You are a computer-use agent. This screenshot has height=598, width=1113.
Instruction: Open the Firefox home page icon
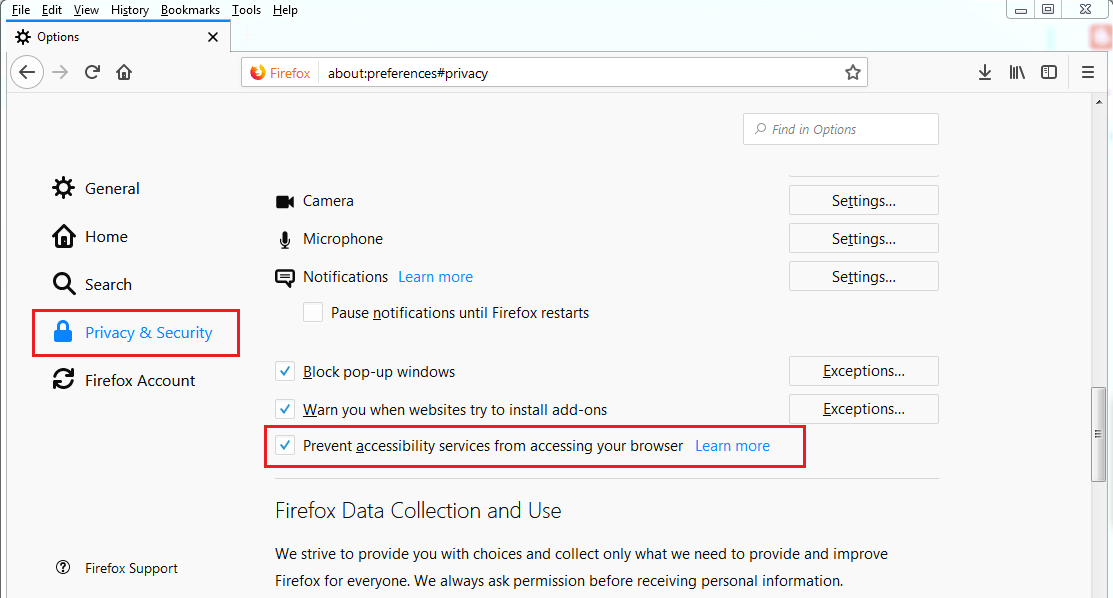tap(124, 72)
